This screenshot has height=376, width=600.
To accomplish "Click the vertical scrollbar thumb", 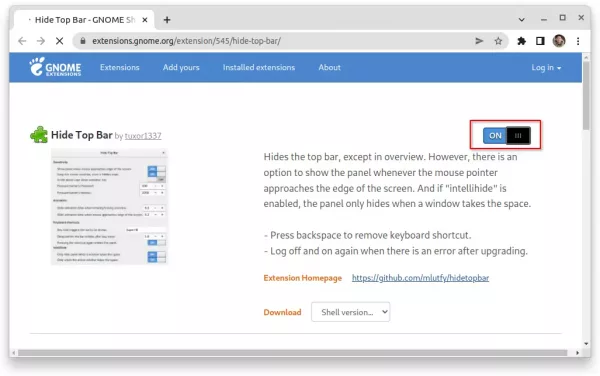I will tap(586, 96).
